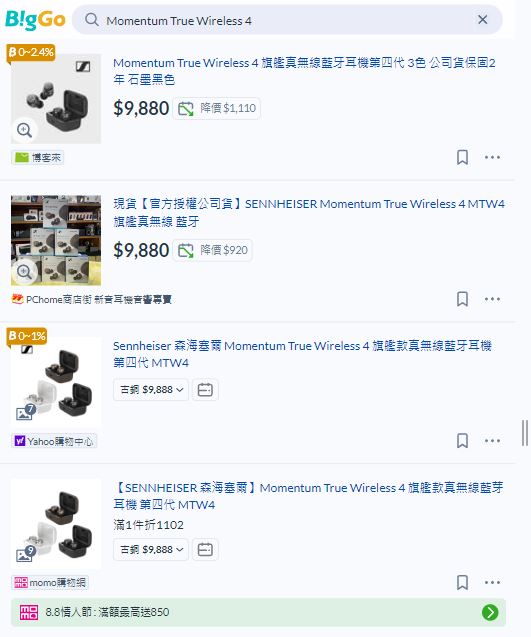Open more options for 博客來 listing

point(492,157)
